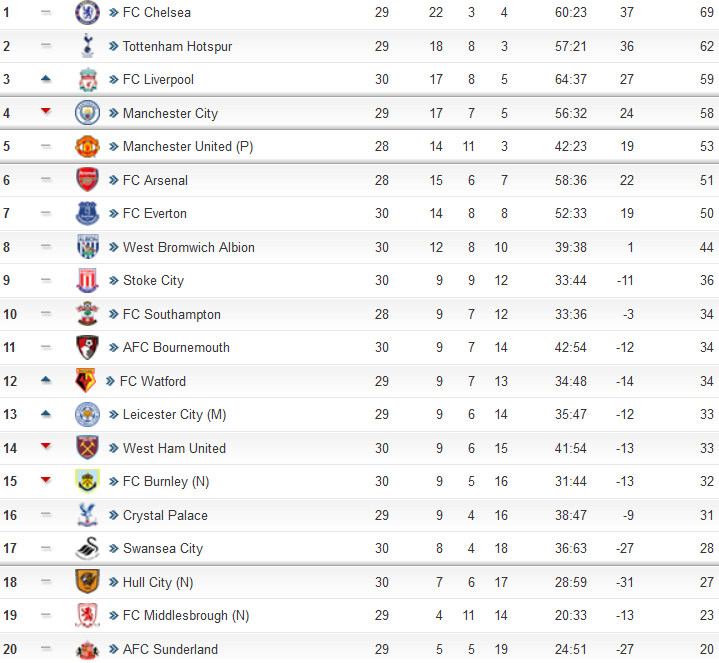Click the Manchester United crest icon
This screenshot has width=719, height=663.
[87, 146]
